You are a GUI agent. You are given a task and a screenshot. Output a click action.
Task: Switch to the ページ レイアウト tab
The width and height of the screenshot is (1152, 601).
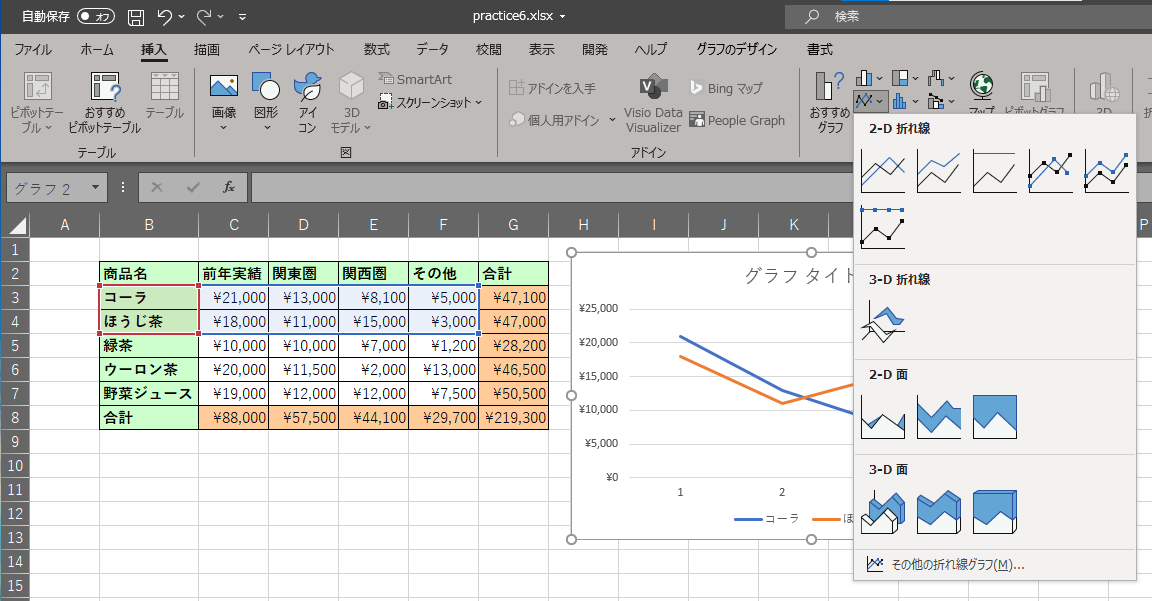291,49
